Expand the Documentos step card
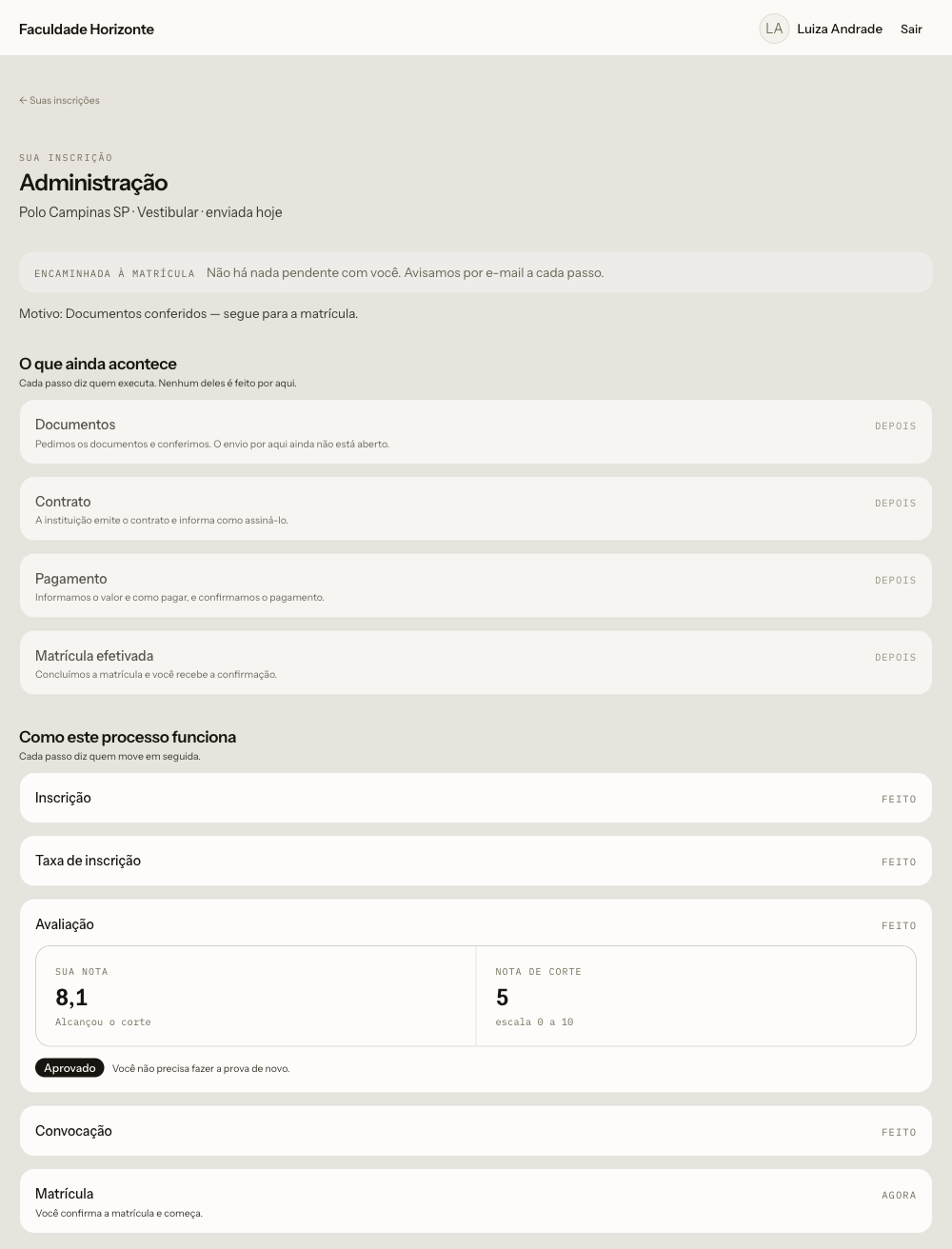952x1249 pixels. 476,432
